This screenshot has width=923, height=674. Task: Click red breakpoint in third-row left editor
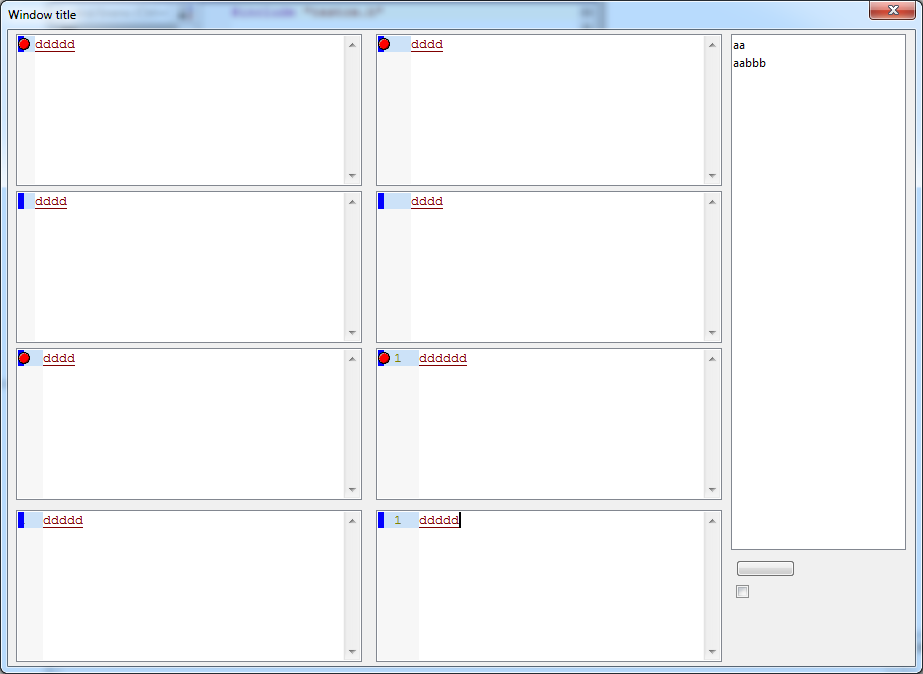pyautogui.click(x=24, y=358)
